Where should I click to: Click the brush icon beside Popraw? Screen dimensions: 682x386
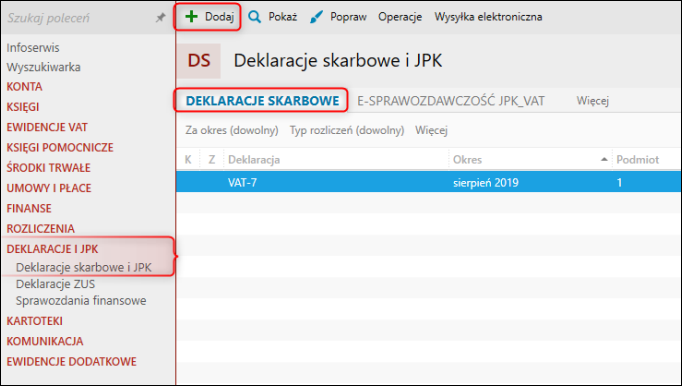coord(316,17)
